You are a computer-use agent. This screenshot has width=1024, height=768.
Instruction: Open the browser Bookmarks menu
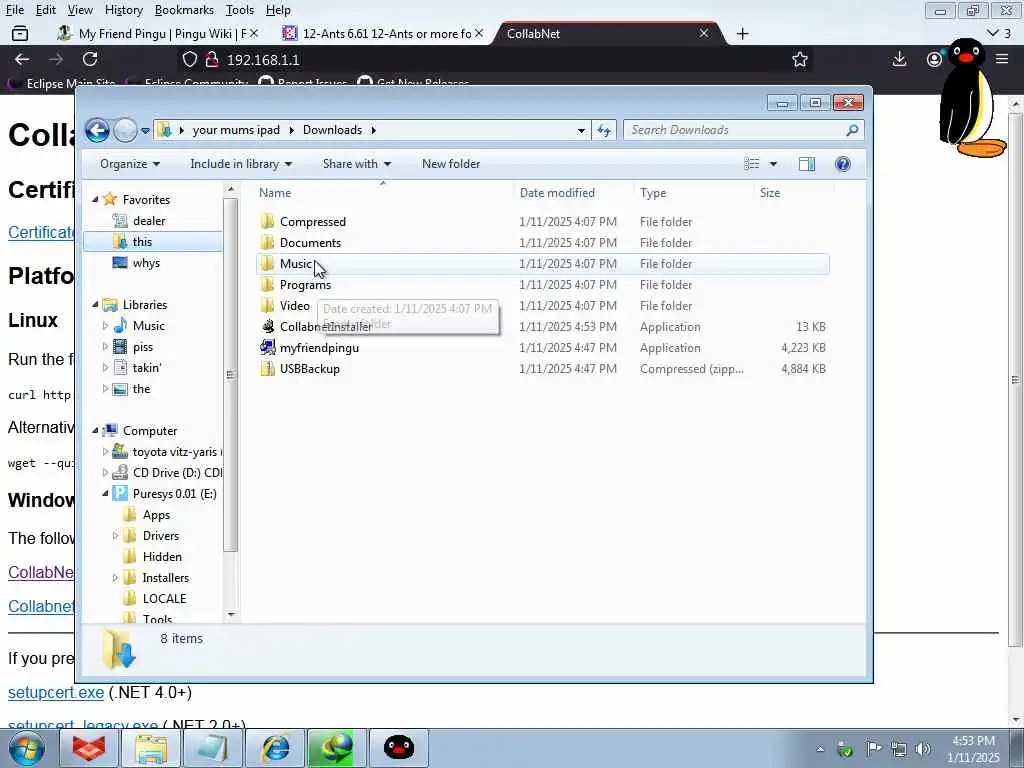coord(184,10)
